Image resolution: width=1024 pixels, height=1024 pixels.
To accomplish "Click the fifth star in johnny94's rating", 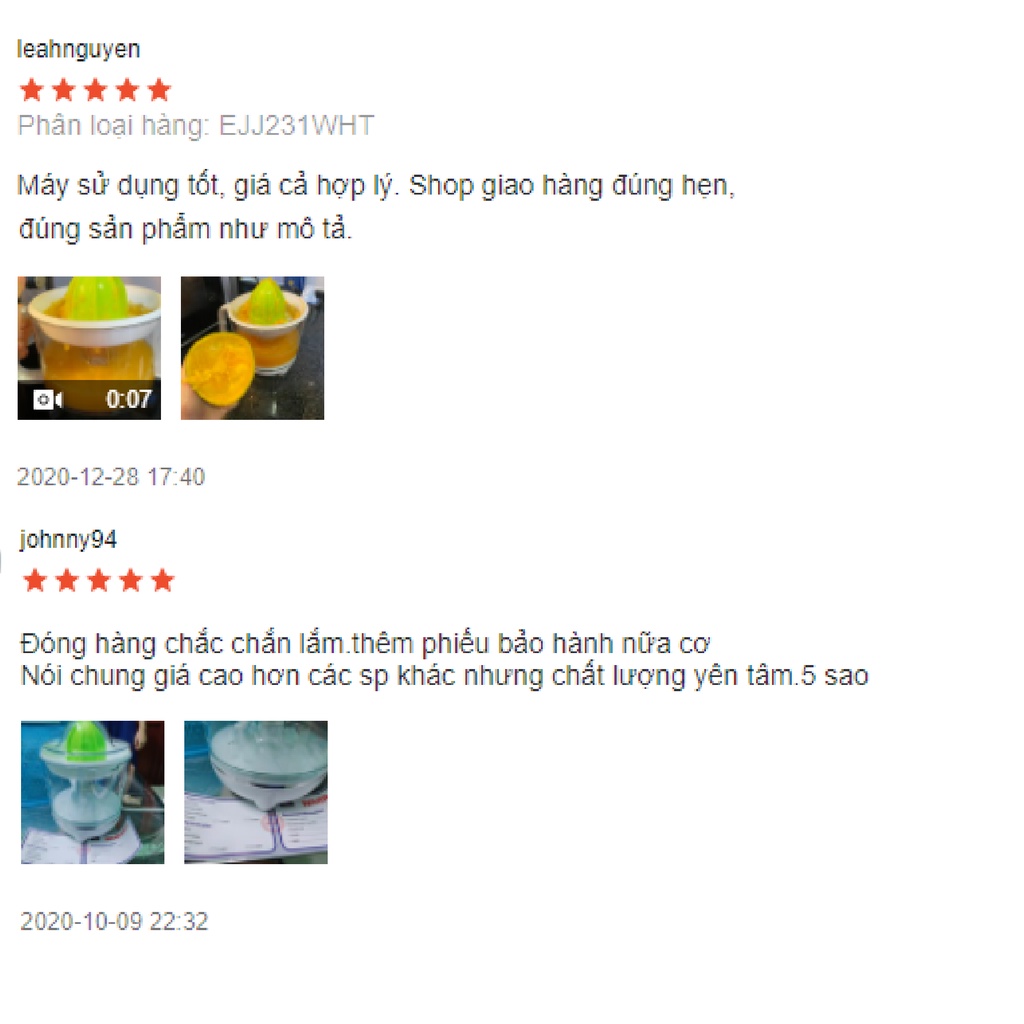I will pos(163,580).
